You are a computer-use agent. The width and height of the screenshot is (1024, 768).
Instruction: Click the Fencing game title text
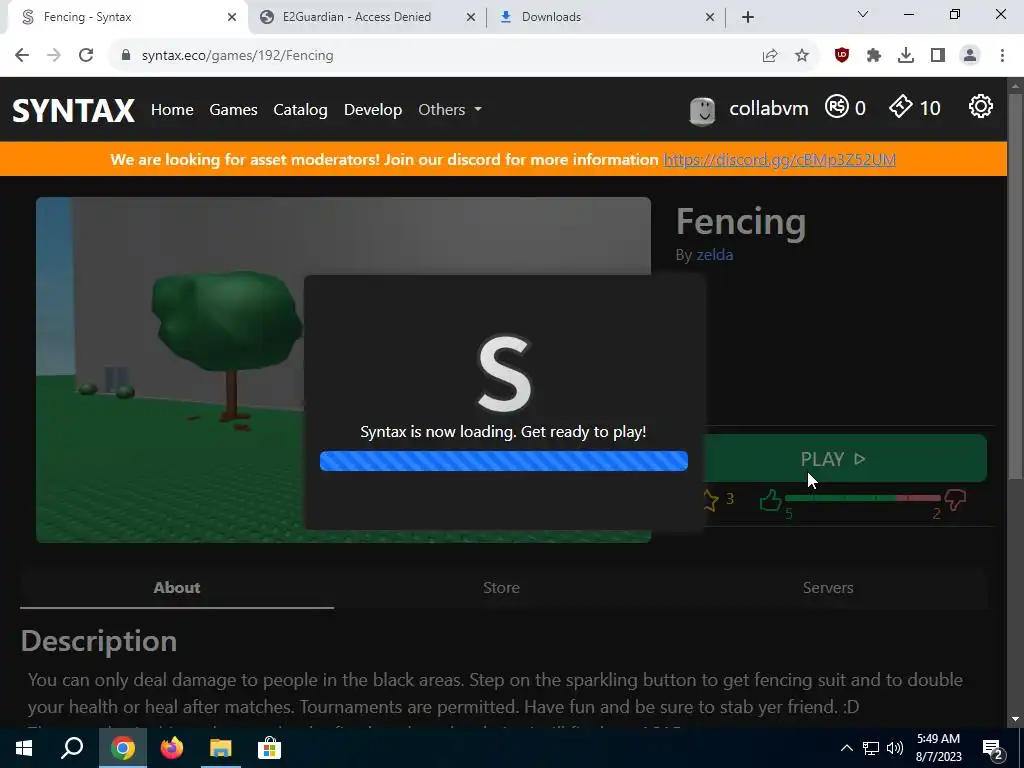click(x=741, y=222)
